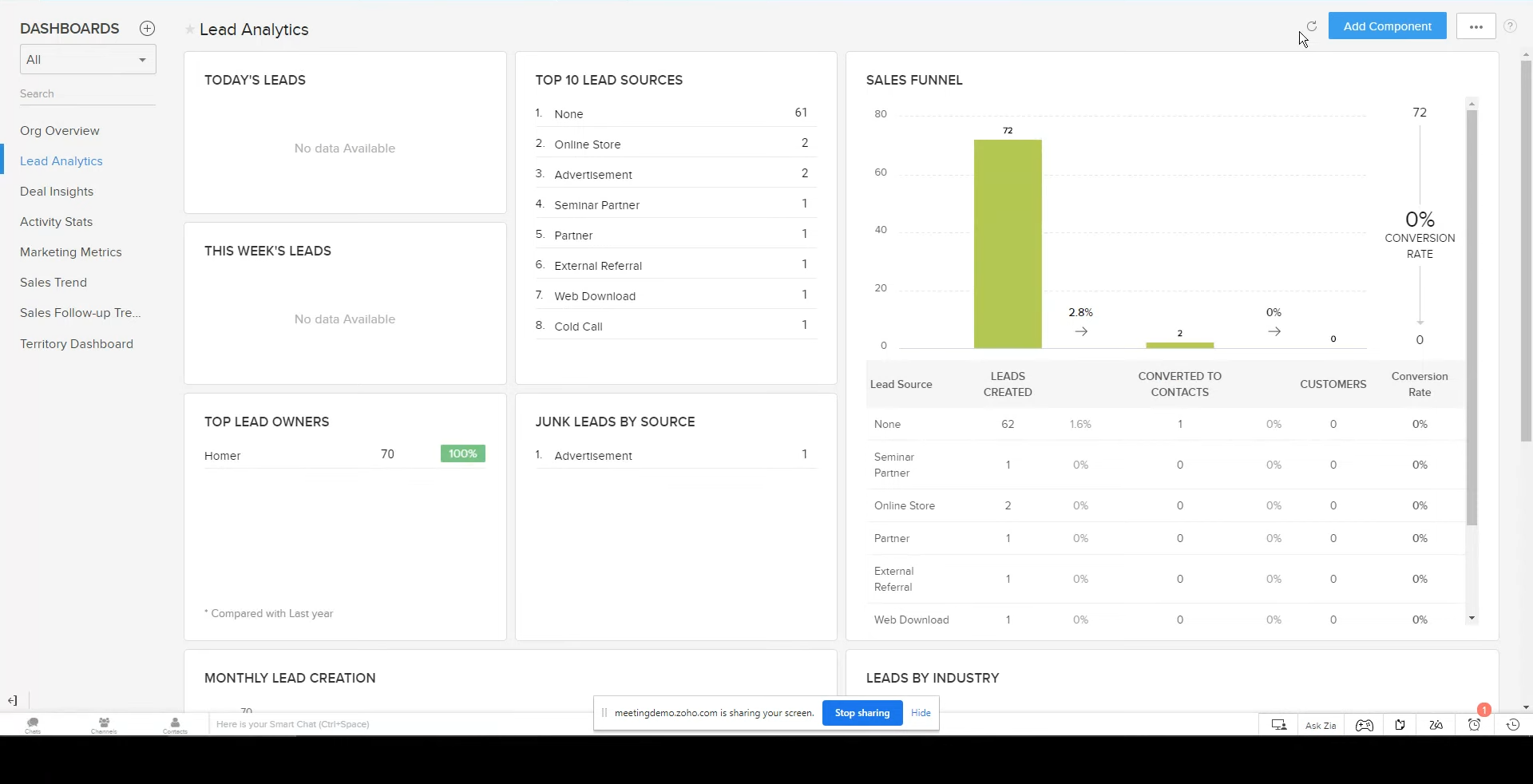Select Deal Insights dashboard
This screenshot has width=1533, height=784.
tap(57, 192)
